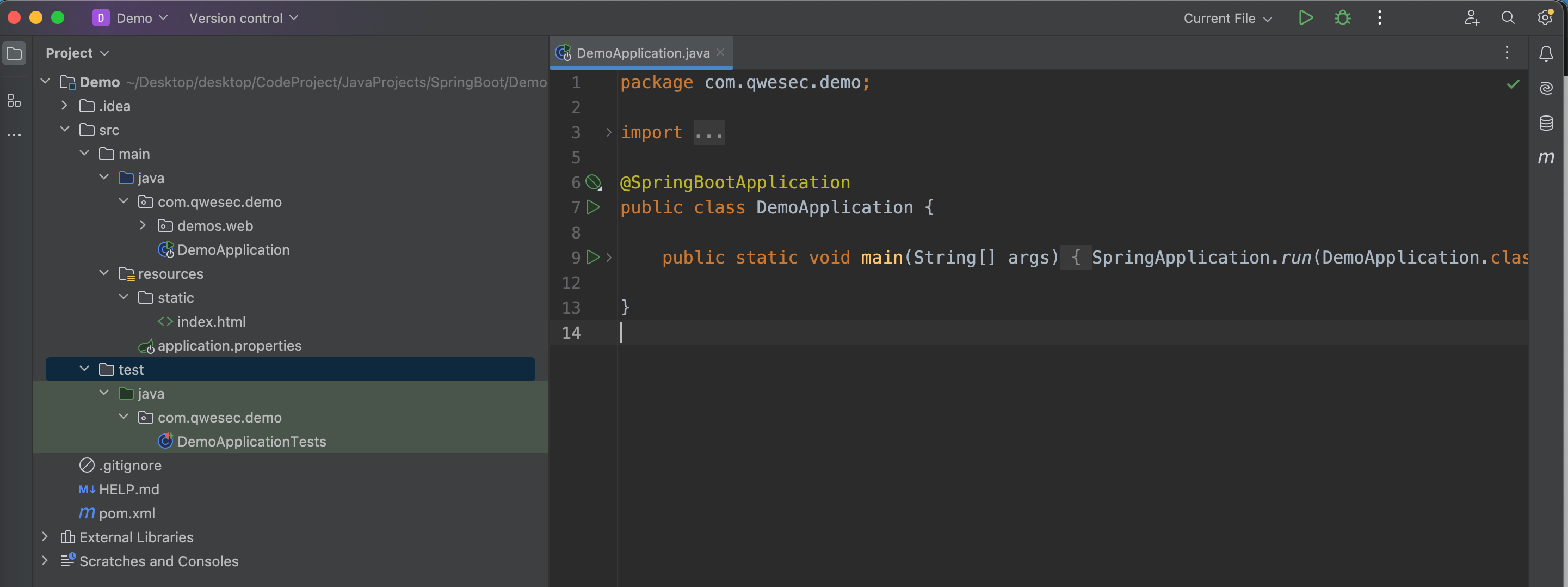Viewport: 1568px width, 587px height.
Task: Open the Maven tool window icon
Action: (x=1546, y=158)
